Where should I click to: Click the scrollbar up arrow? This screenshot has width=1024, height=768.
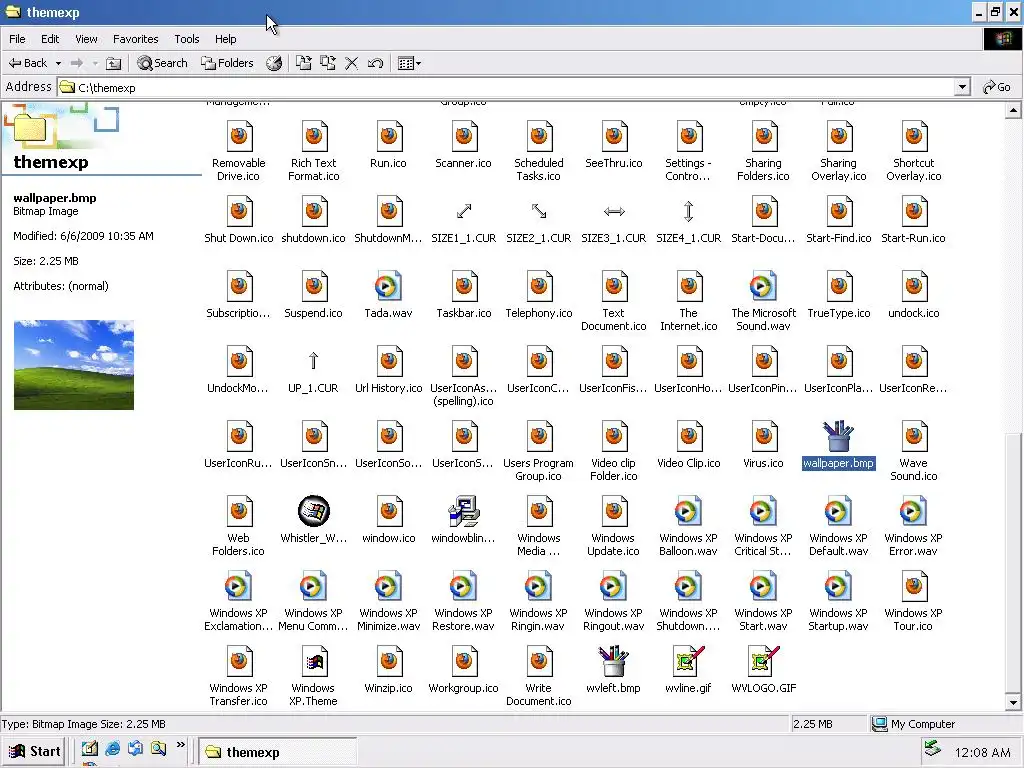(1013, 110)
